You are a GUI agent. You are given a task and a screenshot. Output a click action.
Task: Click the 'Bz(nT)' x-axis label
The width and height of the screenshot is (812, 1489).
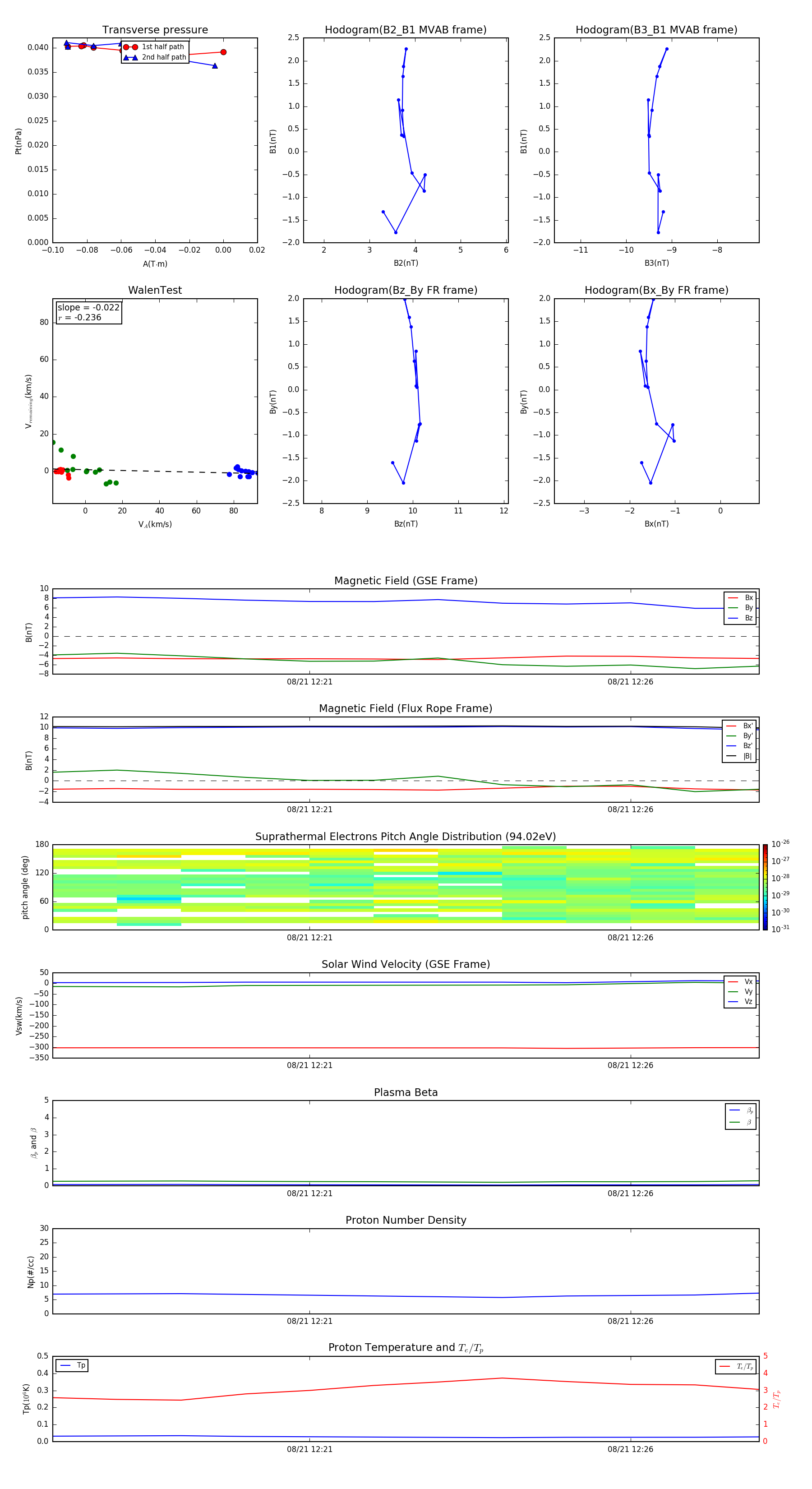[406, 524]
